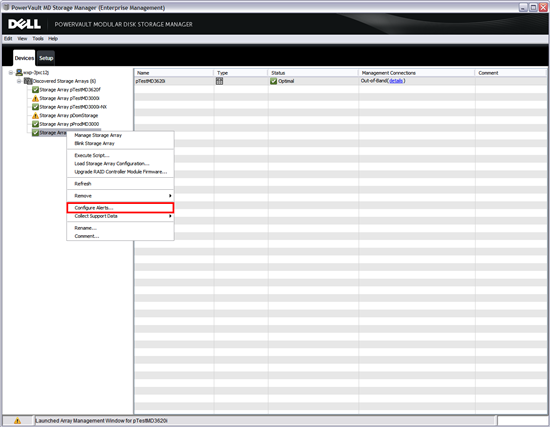Select Storage Array pTestMD3620f tree row
Image resolution: width=550 pixels, height=427 pixels.
point(70,90)
